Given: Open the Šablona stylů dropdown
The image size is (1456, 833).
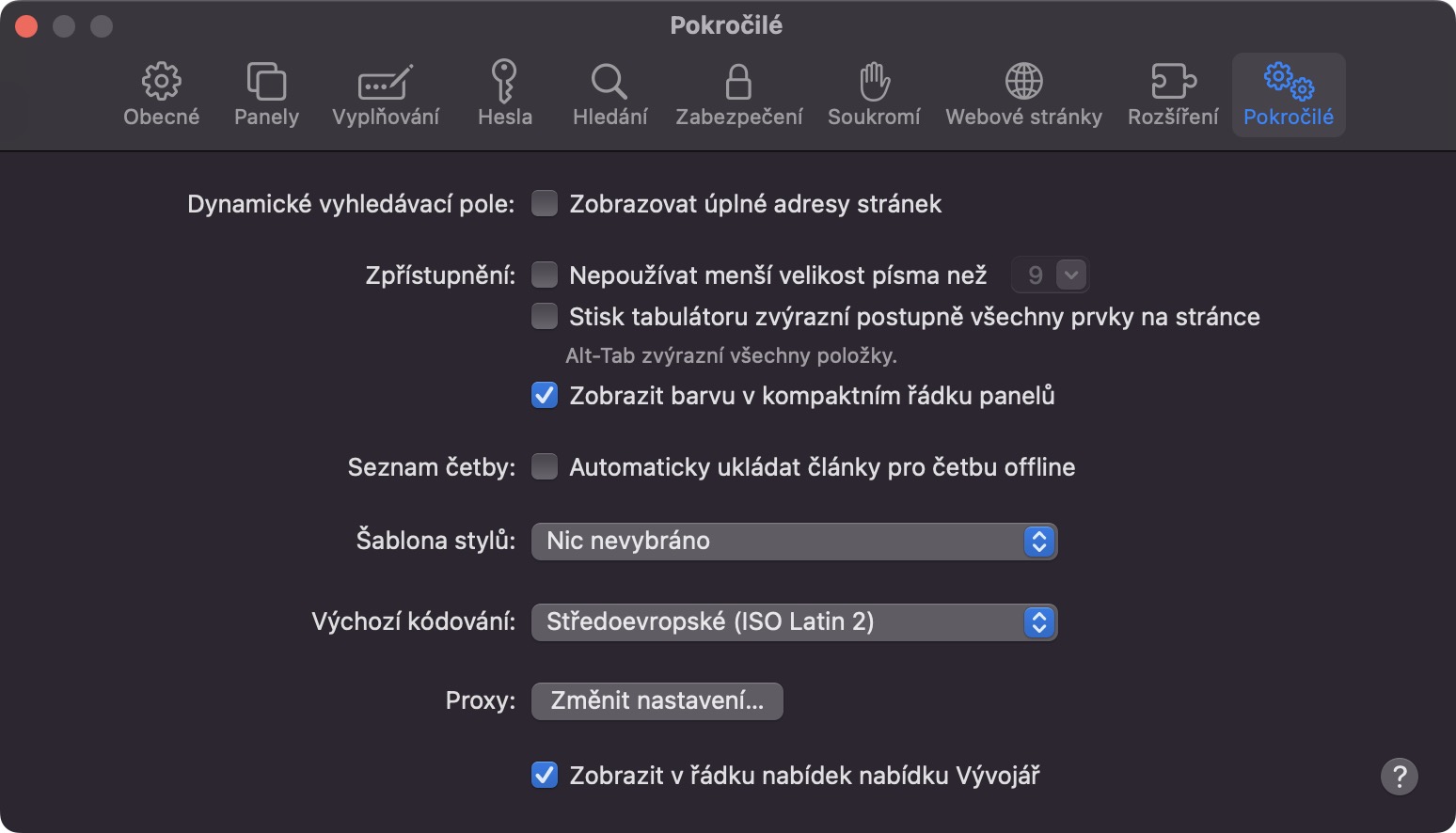Looking at the screenshot, I should pyautogui.click(x=794, y=542).
